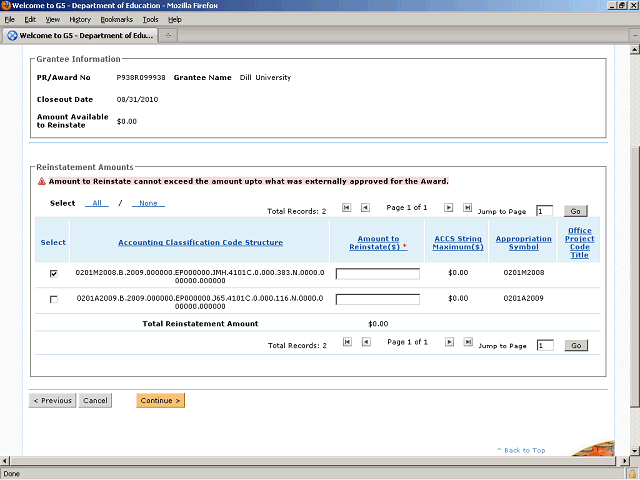The image size is (640, 480).
Task: Open a new browser tab
Action: point(168,36)
